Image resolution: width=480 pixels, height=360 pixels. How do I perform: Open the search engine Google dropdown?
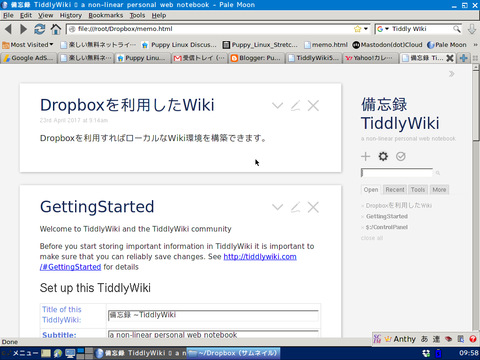click(383, 29)
